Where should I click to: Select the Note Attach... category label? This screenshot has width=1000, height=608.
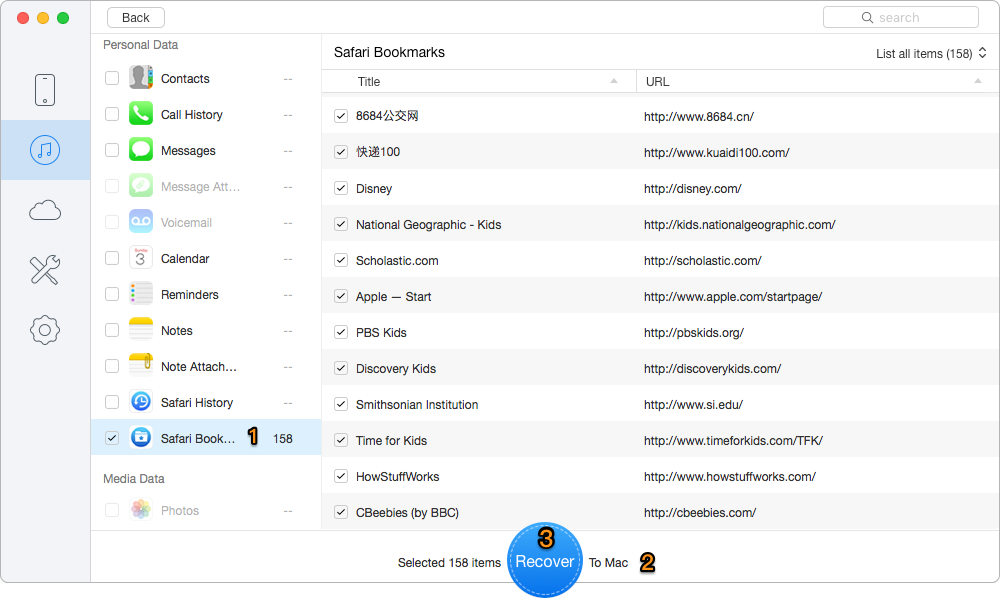coord(198,367)
